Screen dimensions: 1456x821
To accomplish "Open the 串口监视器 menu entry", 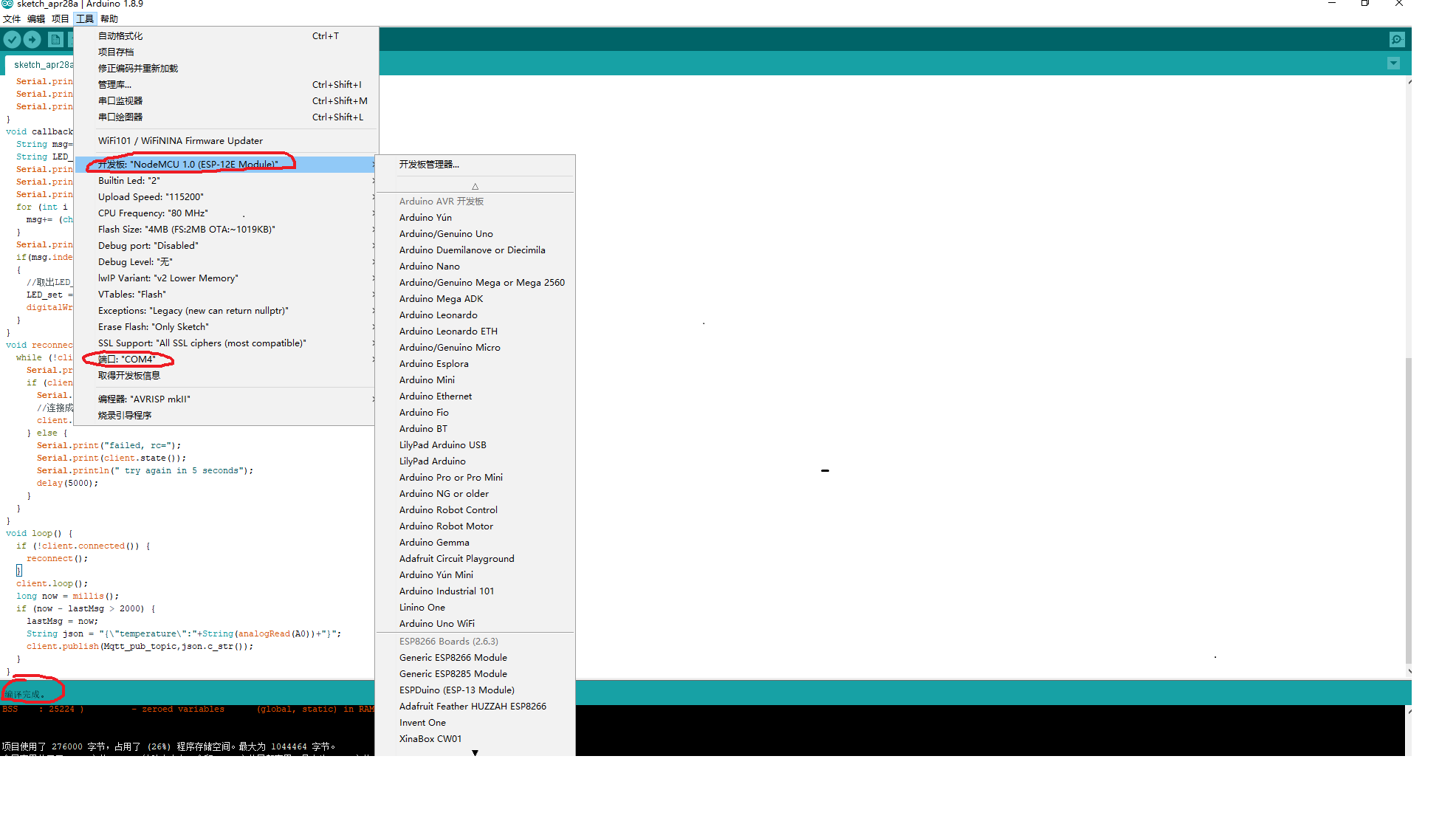I will coord(120,101).
